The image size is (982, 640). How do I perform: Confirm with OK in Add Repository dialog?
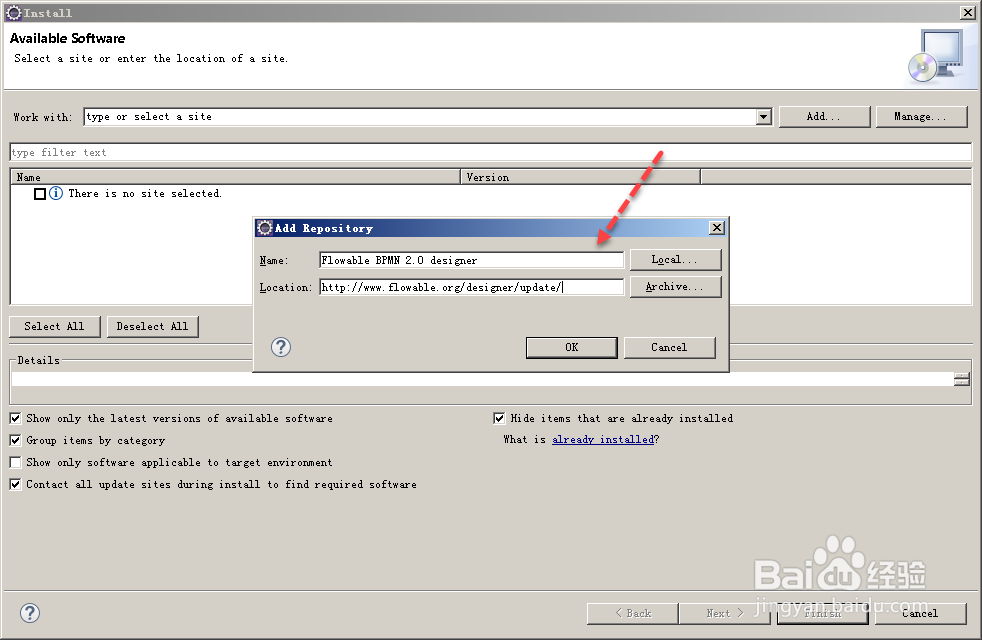572,348
